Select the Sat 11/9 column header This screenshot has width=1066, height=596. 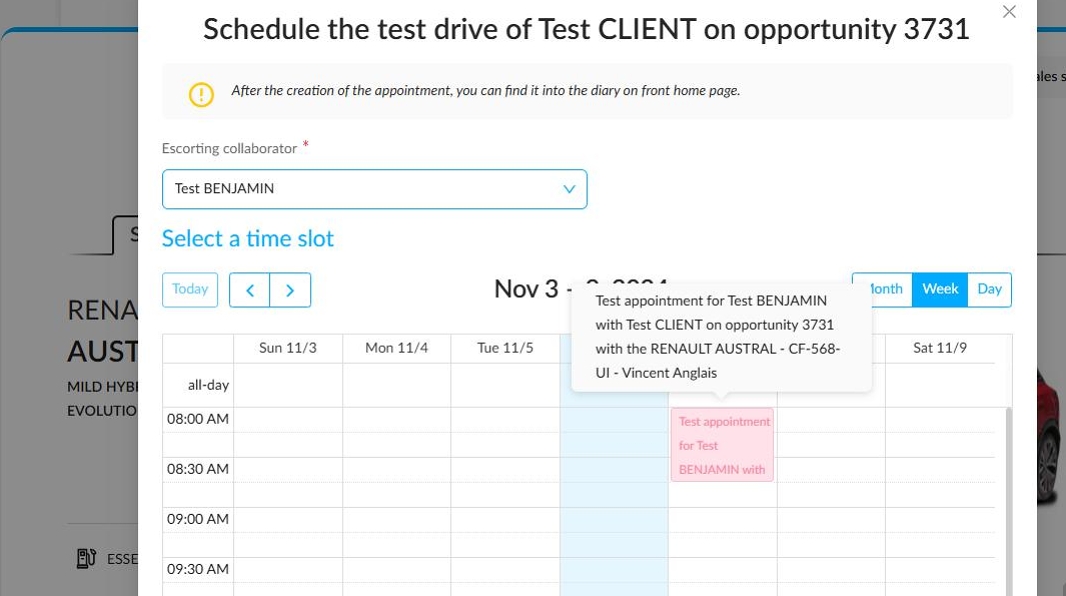tap(940, 348)
